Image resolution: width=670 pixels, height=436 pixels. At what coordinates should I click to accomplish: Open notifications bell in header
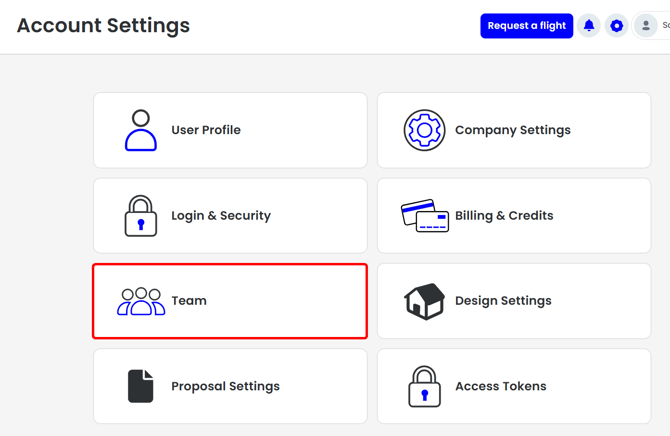(x=589, y=26)
